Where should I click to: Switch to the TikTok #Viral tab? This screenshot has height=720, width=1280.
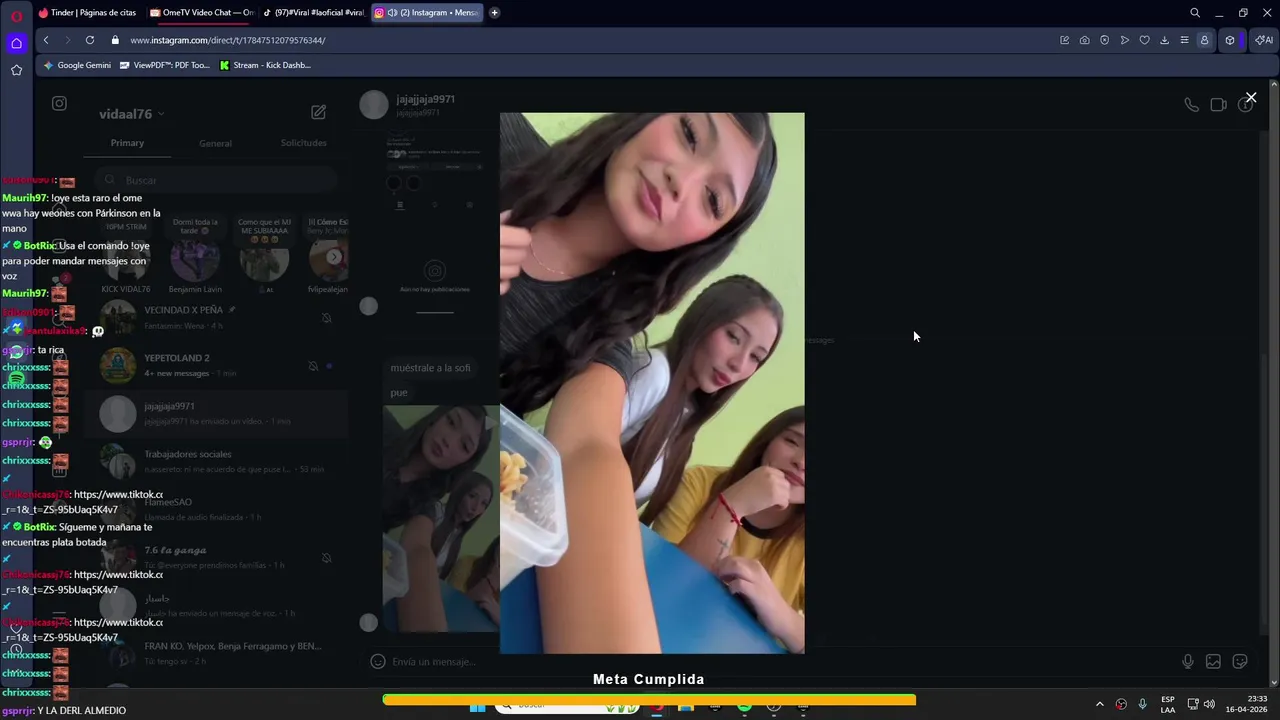coord(313,13)
